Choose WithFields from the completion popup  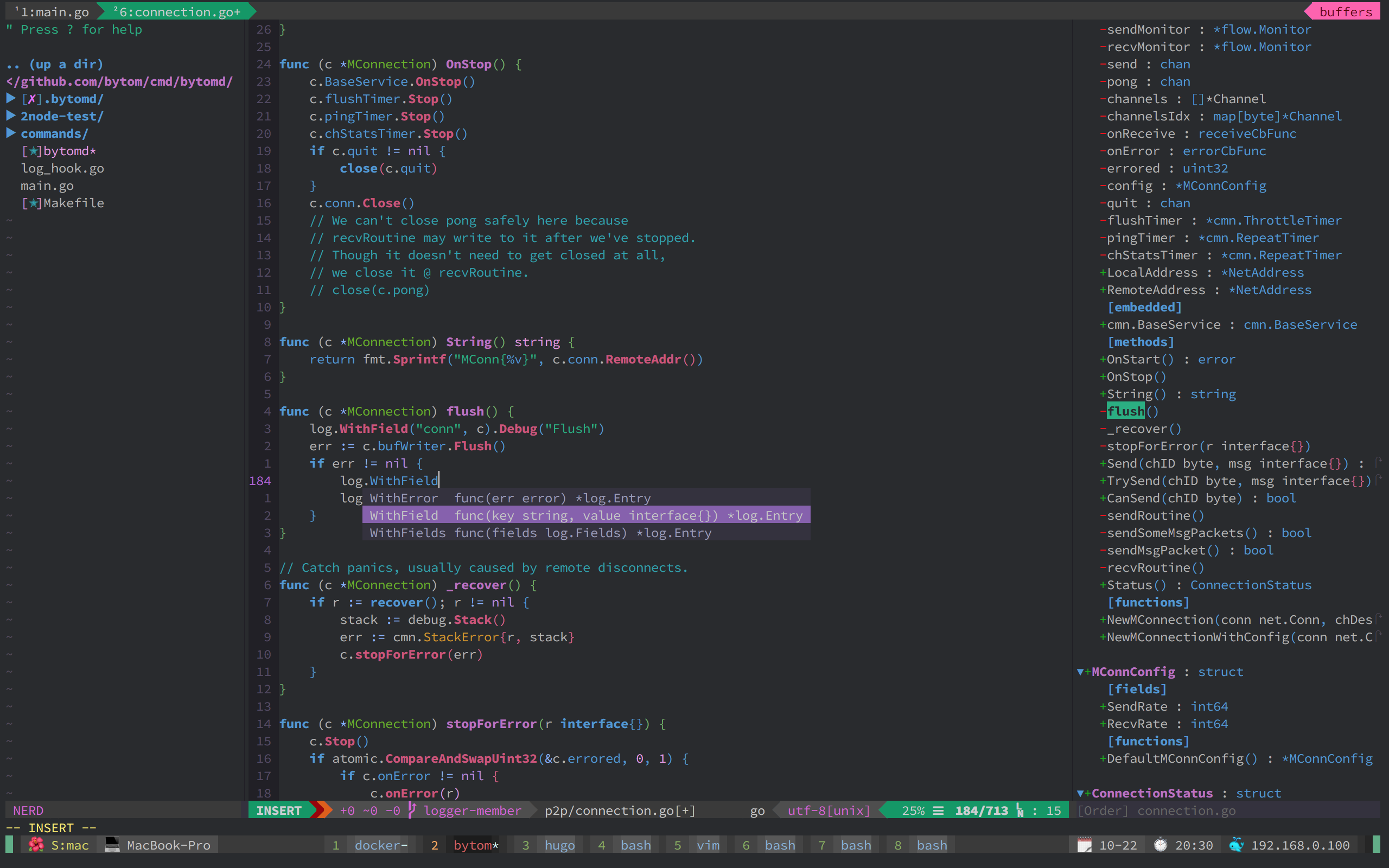(x=586, y=532)
